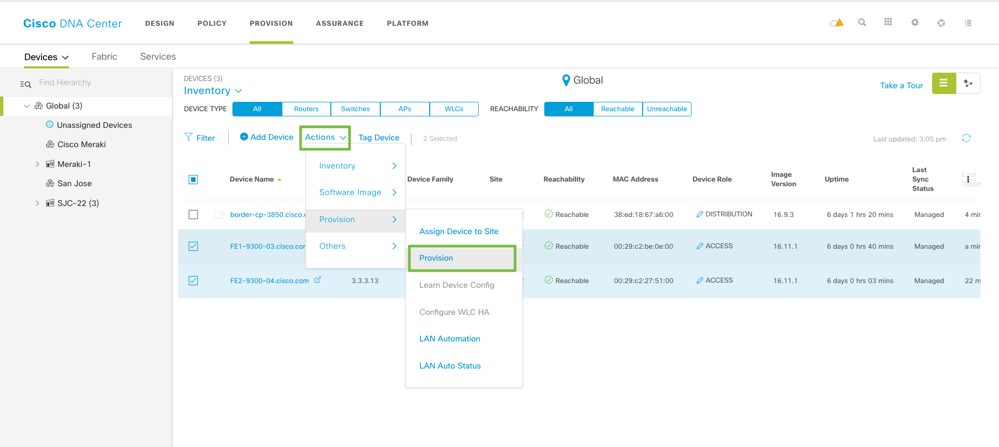Switch to the Fabric sub-tab

click(x=104, y=56)
